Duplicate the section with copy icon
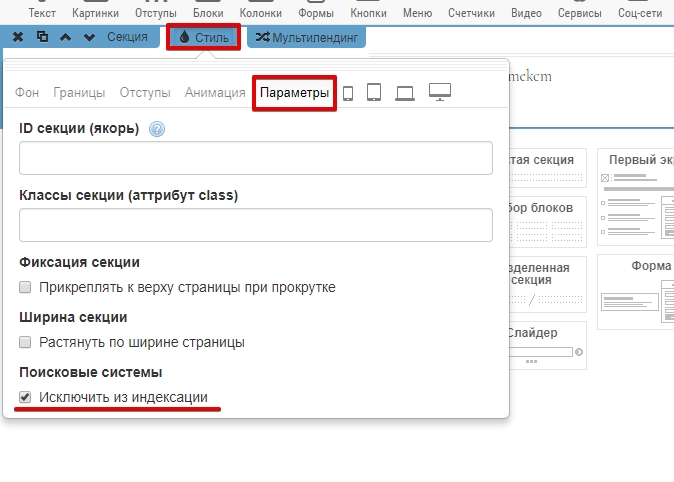This screenshot has width=674, height=482. (42, 37)
